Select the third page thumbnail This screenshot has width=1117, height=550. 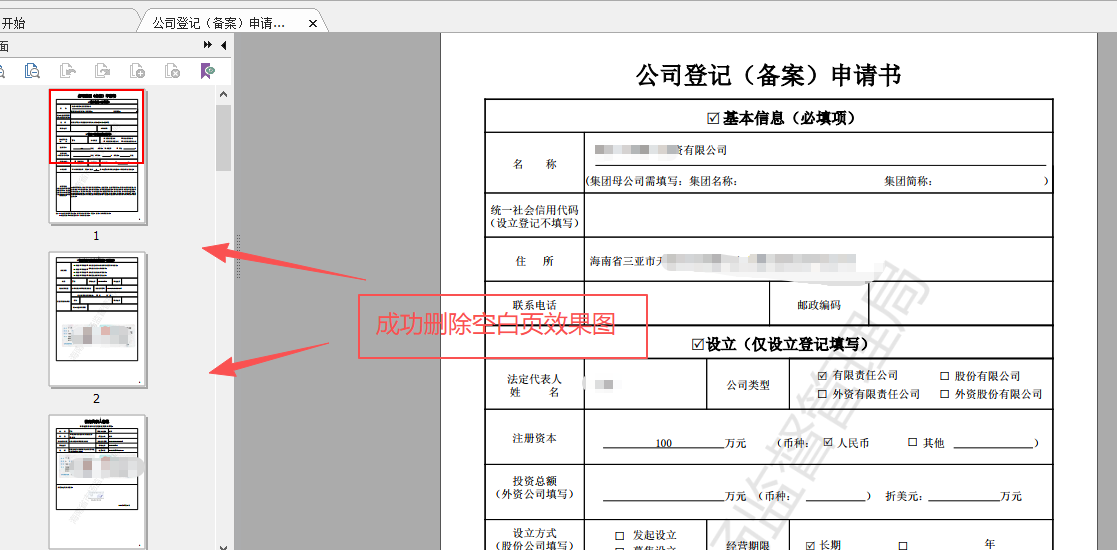point(98,482)
